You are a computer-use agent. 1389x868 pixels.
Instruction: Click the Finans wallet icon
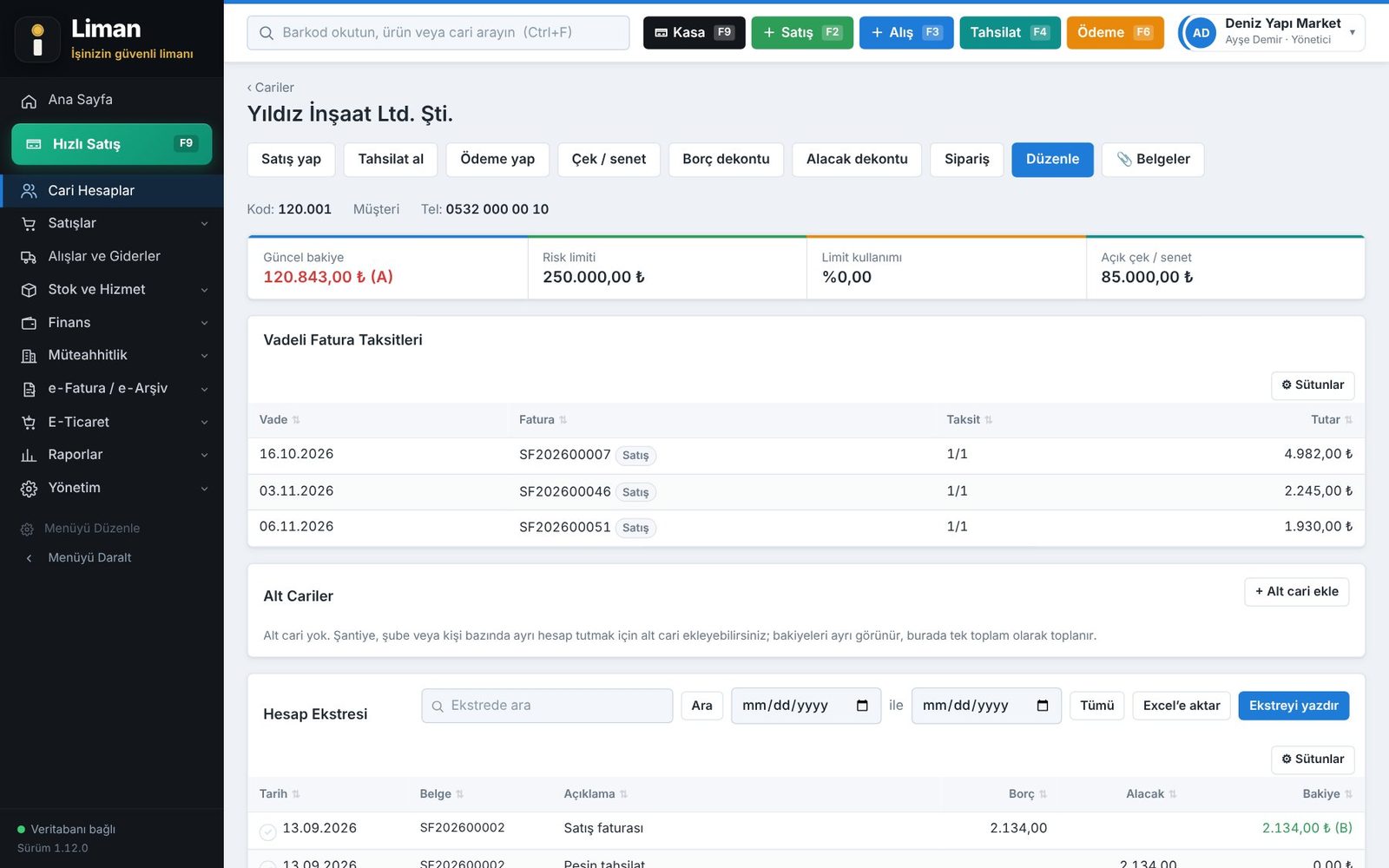coord(29,323)
